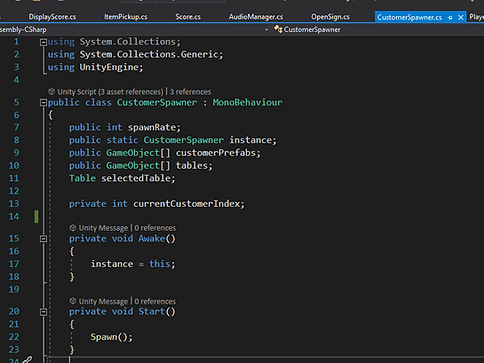Open 0 references link above Awake
Image resolution: width=484 pixels, height=363 pixels.
coord(155,228)
